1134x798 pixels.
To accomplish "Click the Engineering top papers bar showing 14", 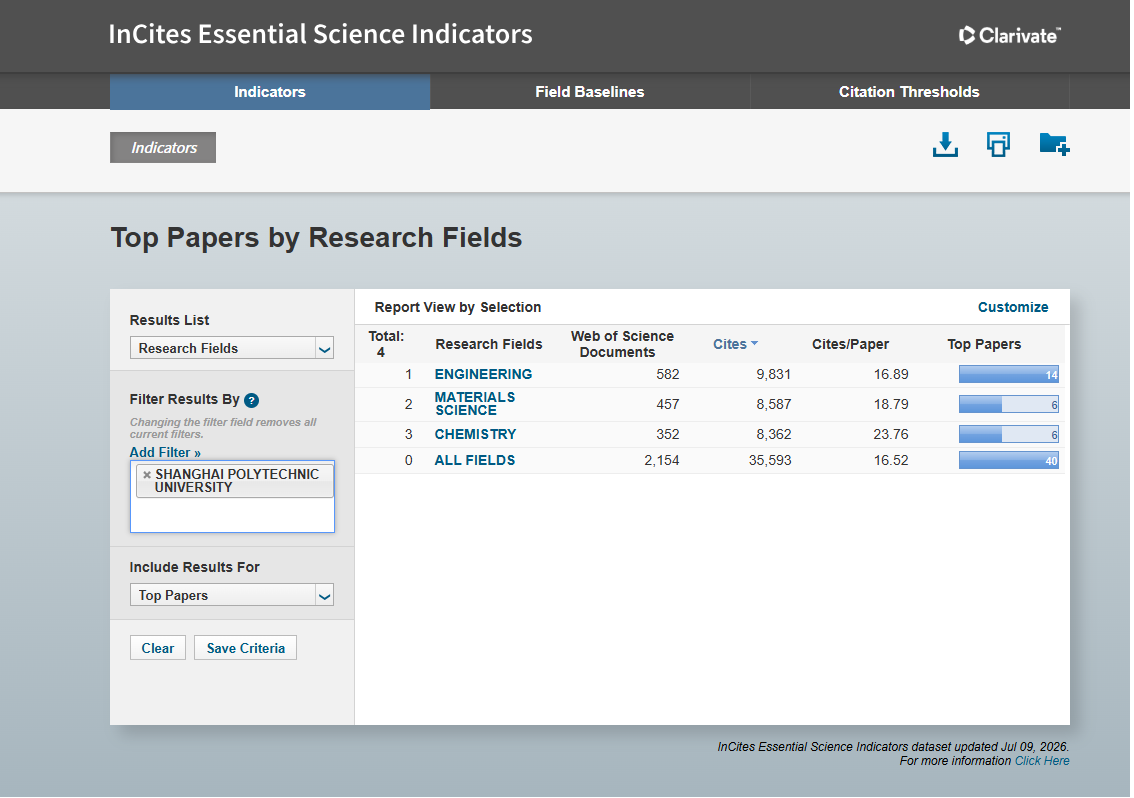I will pos(1009,374).
